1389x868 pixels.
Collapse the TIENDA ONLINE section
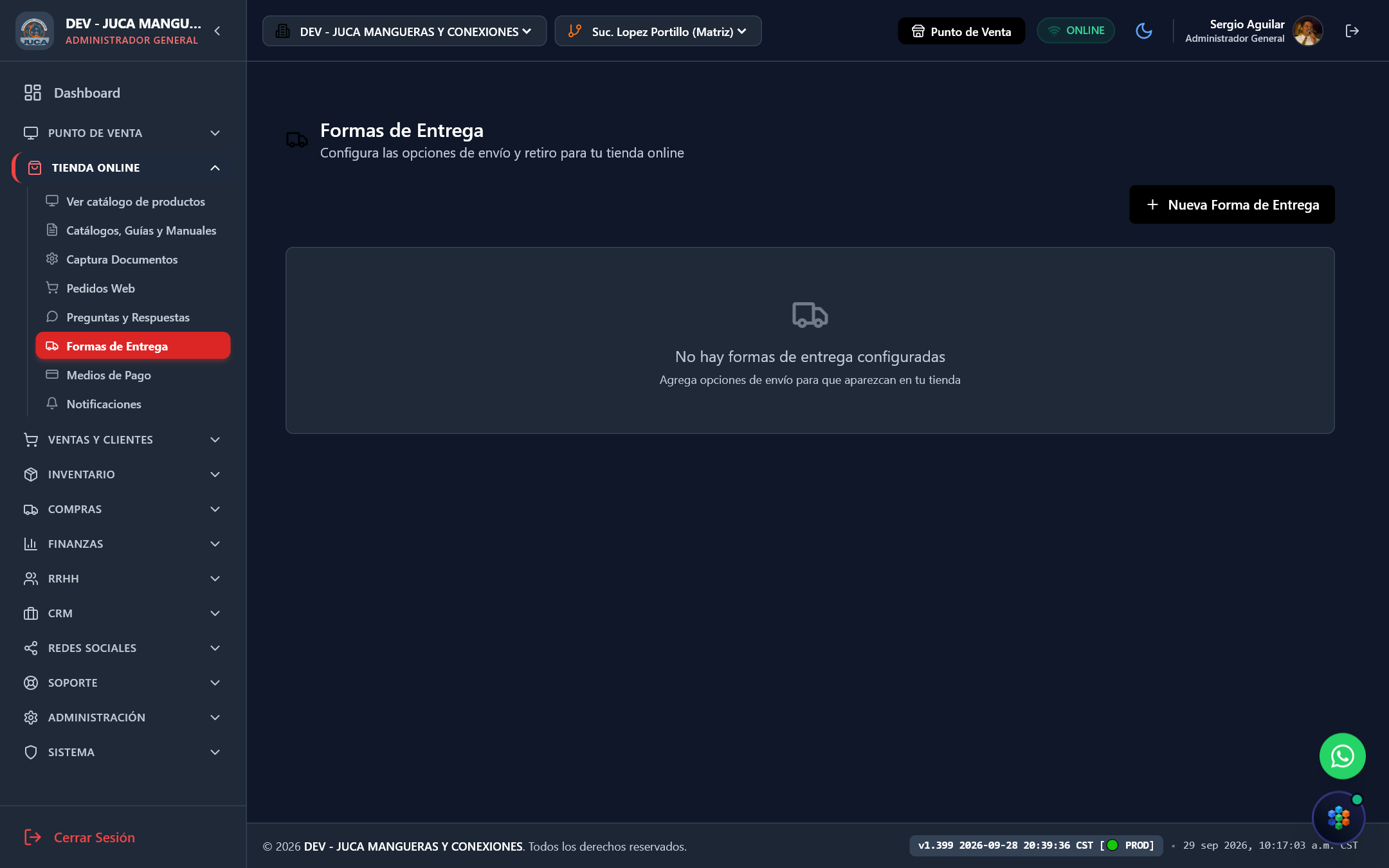(x=122, y=168)
